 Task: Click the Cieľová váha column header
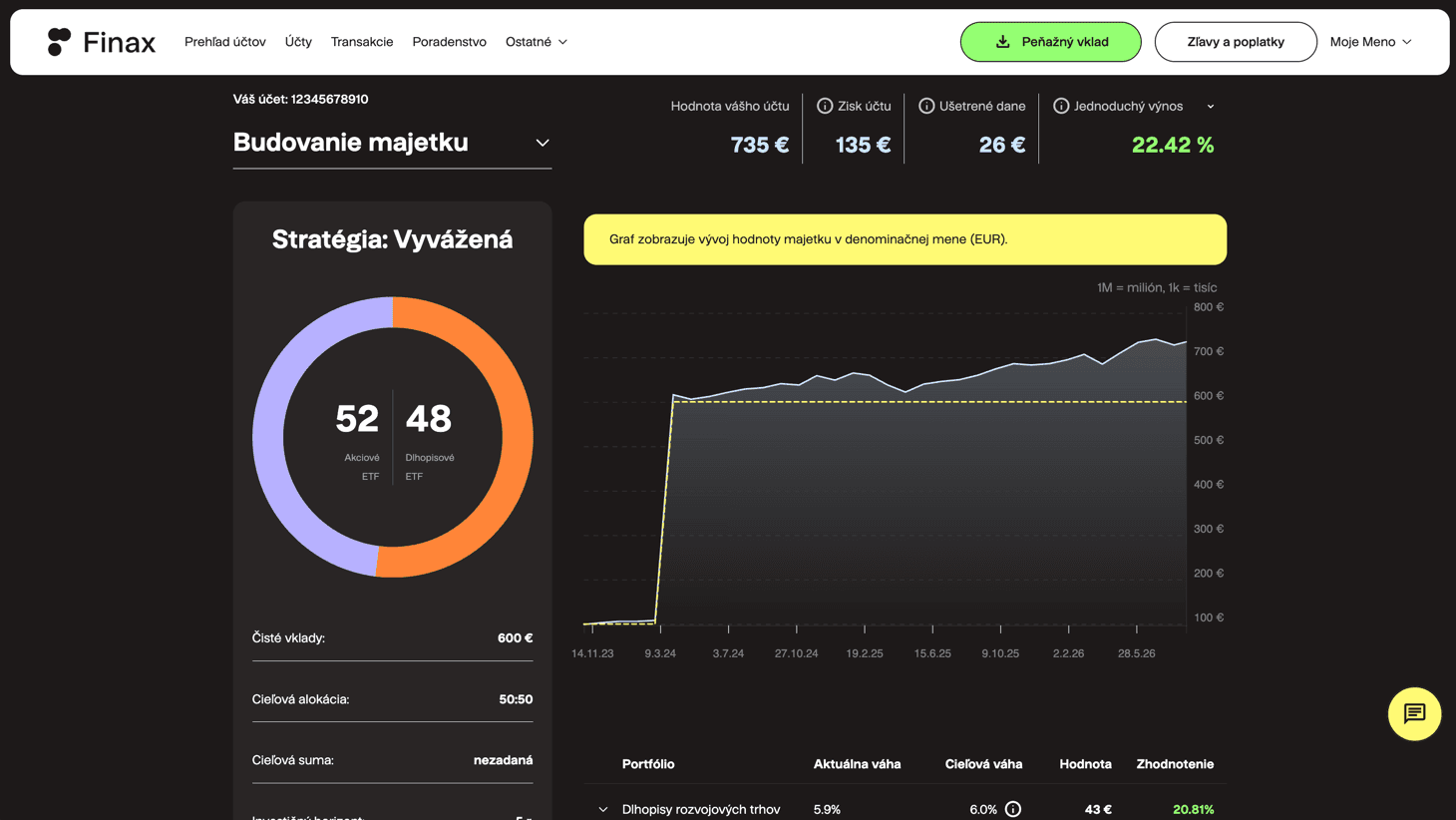(983, 764)
